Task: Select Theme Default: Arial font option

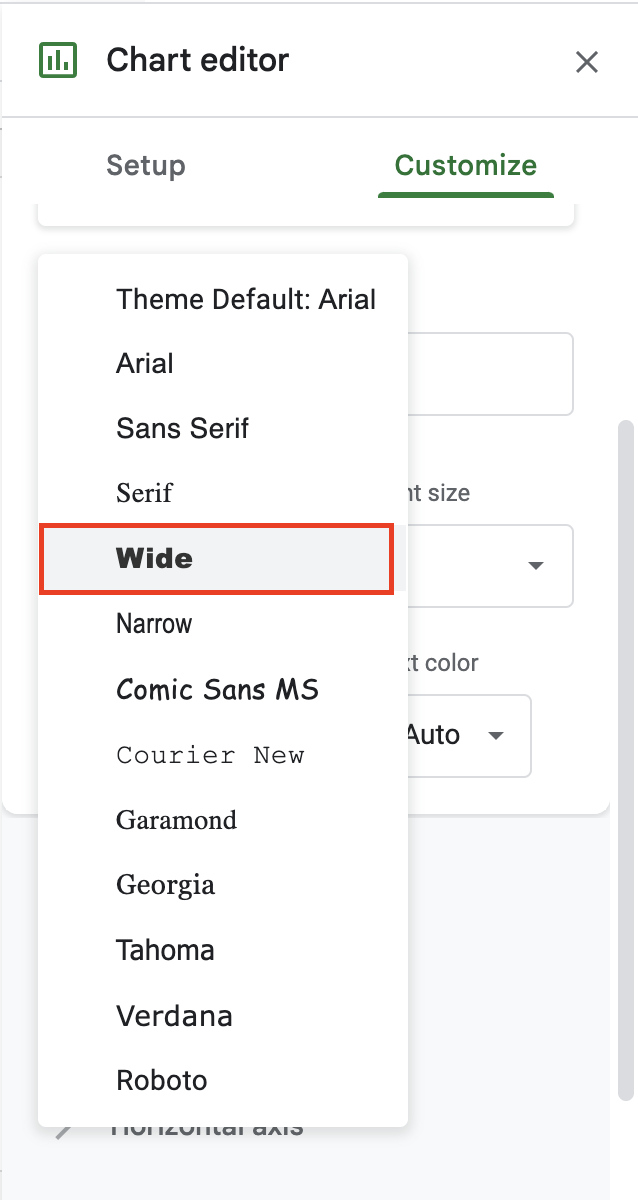Action: coord(246,299)
